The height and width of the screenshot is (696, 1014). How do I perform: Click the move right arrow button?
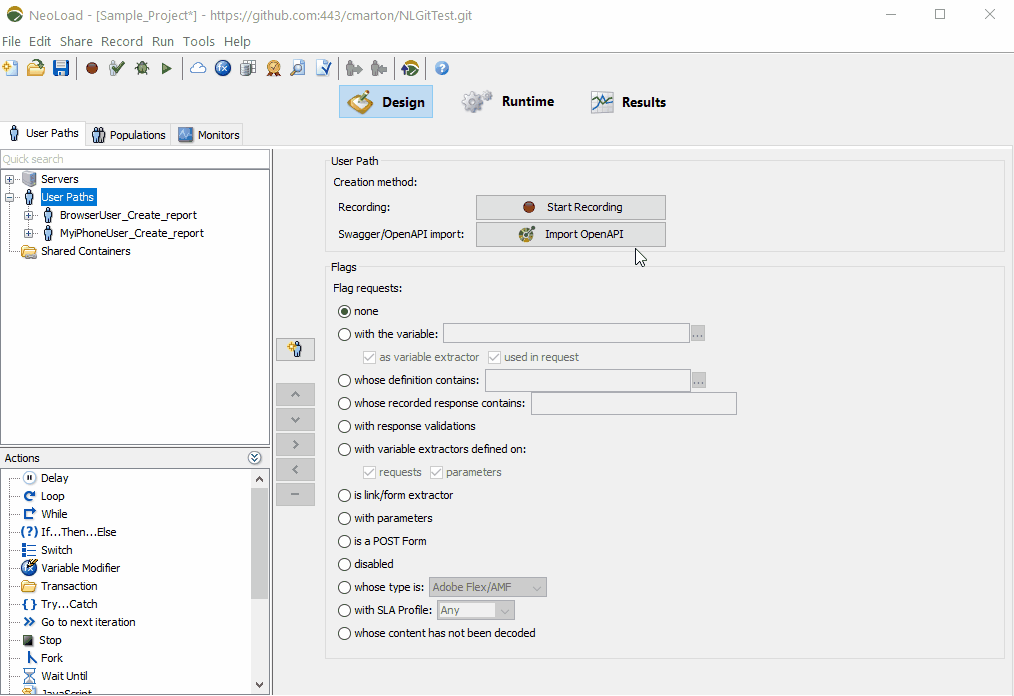tap(296, 444)
